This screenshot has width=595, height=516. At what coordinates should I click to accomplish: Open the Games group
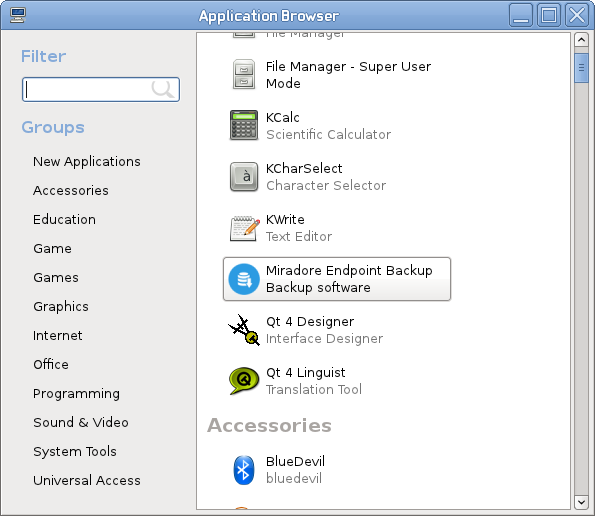pos(56,277)
